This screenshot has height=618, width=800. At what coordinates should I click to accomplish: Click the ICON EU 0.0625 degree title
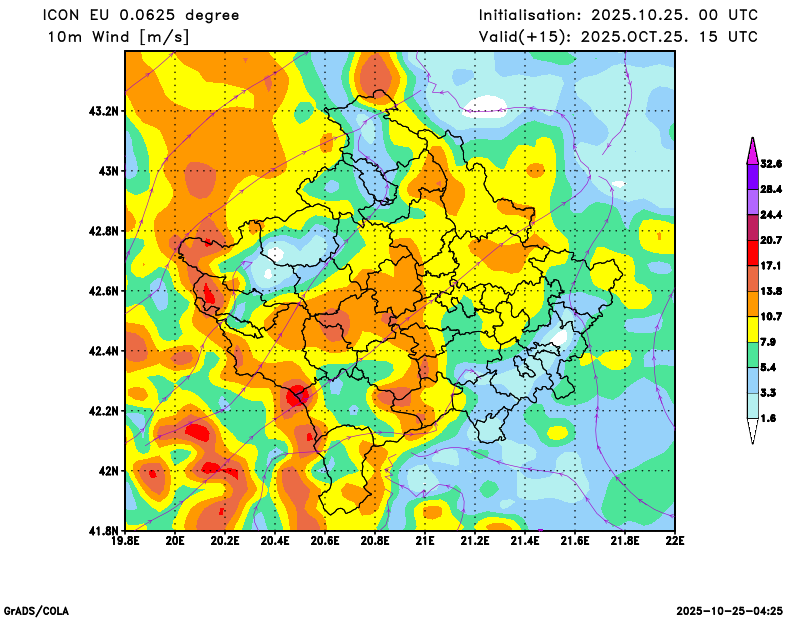(142, 15)
